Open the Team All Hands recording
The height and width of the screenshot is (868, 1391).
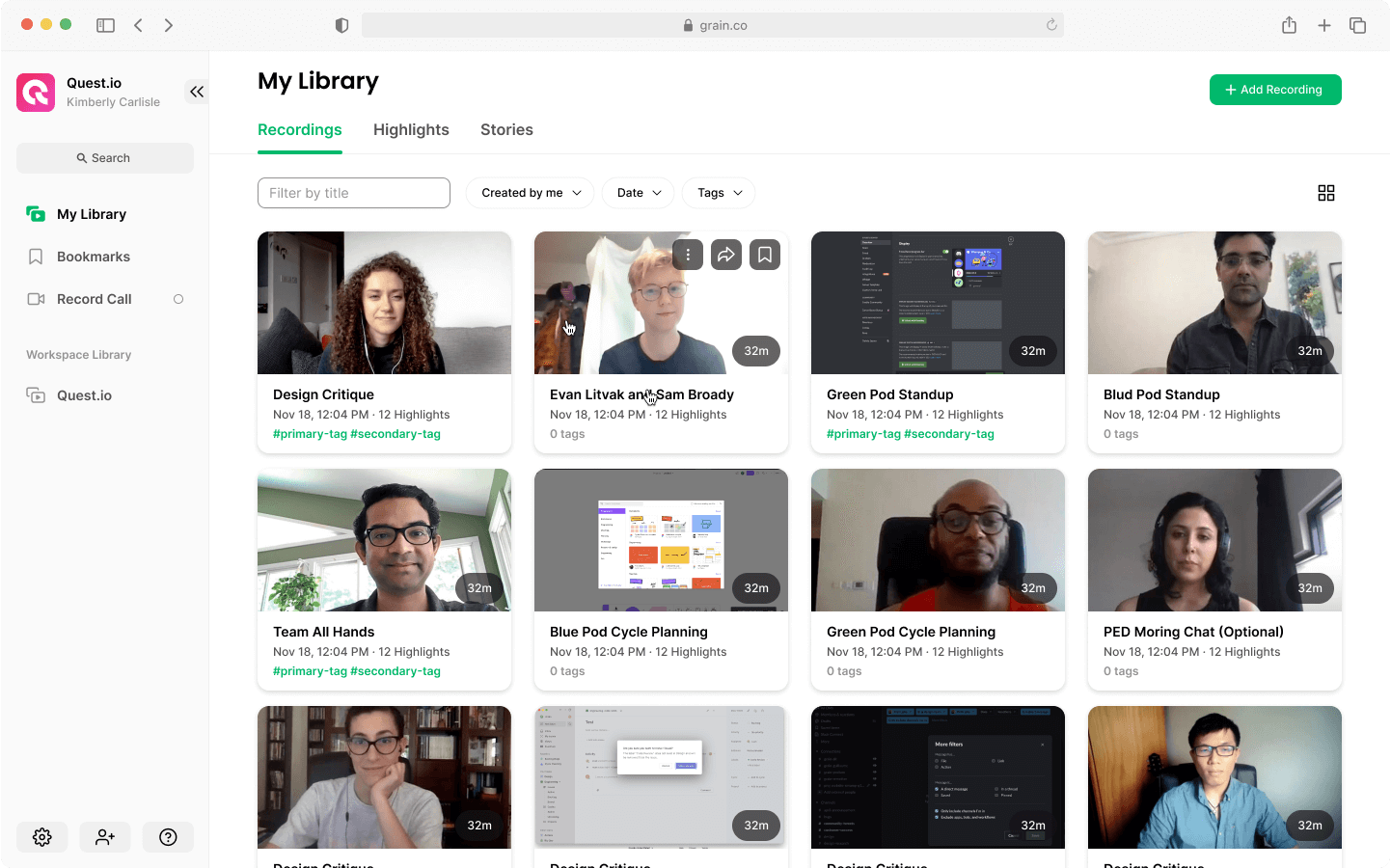coord(384,540)
